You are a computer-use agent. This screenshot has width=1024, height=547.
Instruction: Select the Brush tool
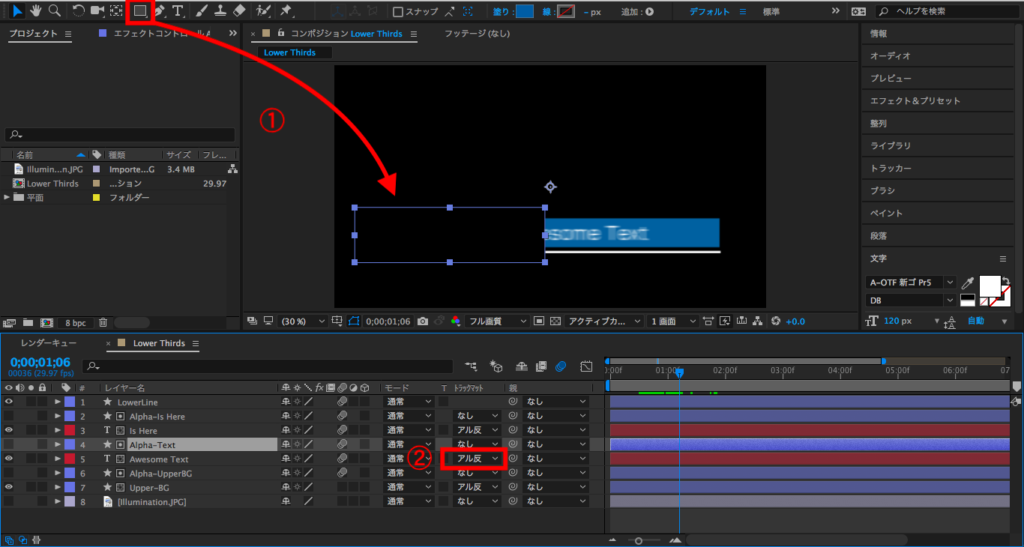tap(201, 11)
